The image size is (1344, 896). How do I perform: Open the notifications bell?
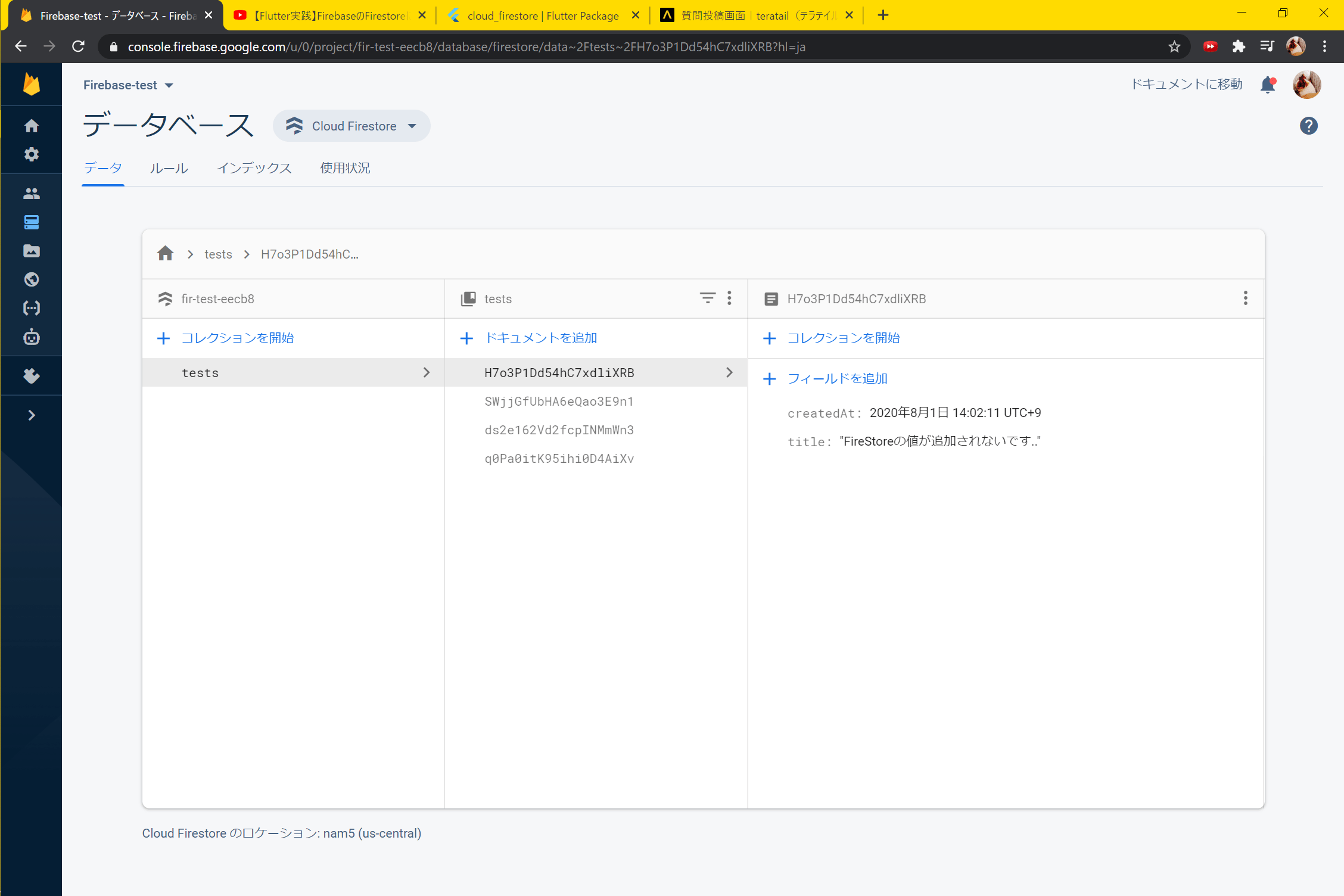[x=1268, y=85]
